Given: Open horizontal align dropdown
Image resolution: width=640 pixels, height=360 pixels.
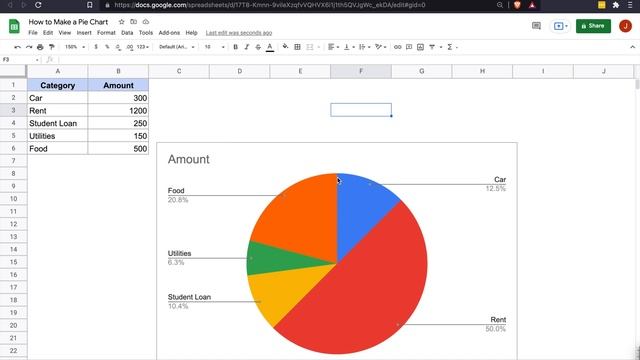Looking at the screenshot, I should (x=333, y=47).
